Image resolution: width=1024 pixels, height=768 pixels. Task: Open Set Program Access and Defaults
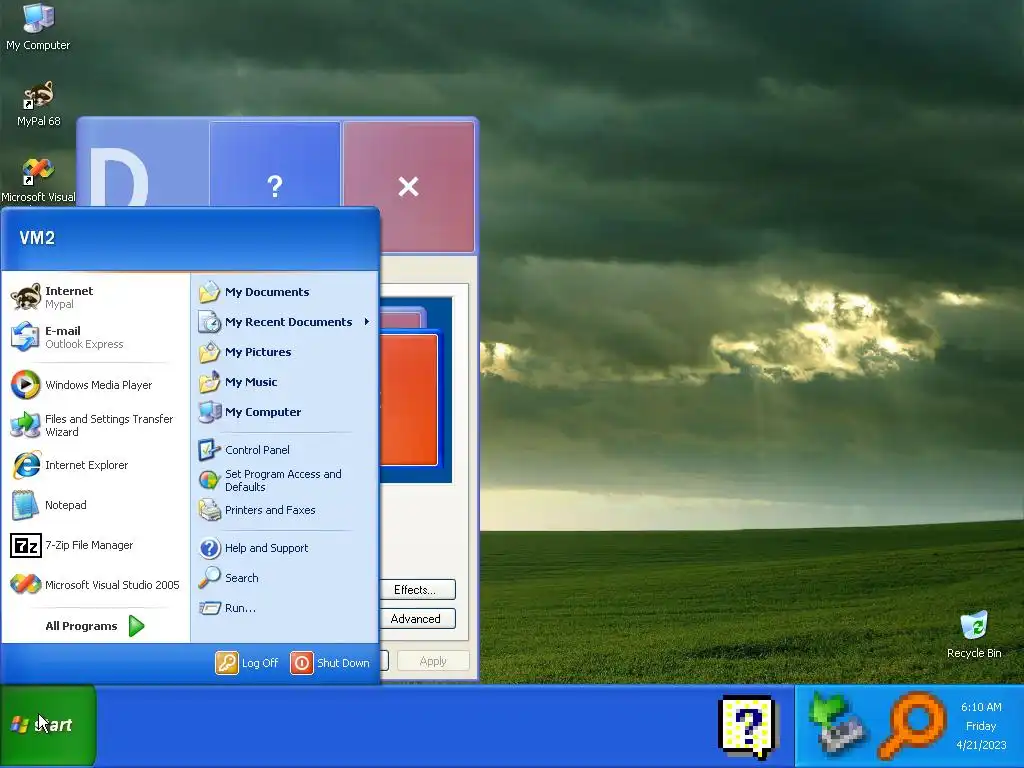click(285, 480)
